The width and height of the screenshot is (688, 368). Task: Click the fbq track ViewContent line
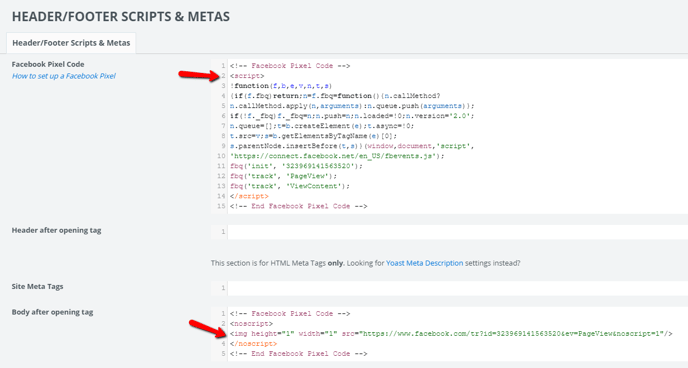click(290, 186)
